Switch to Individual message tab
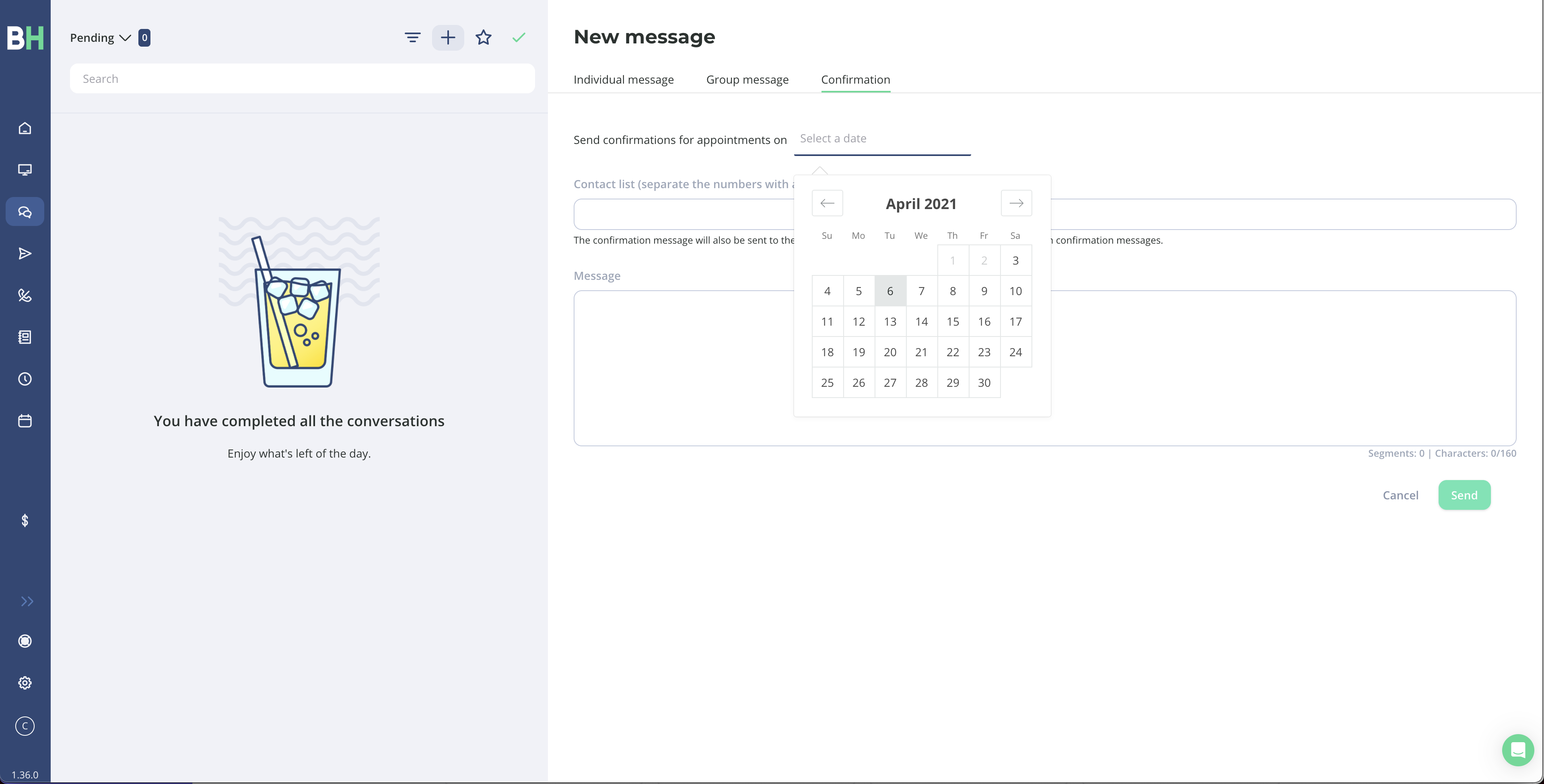1544x784 pixels. pos(624,80)
